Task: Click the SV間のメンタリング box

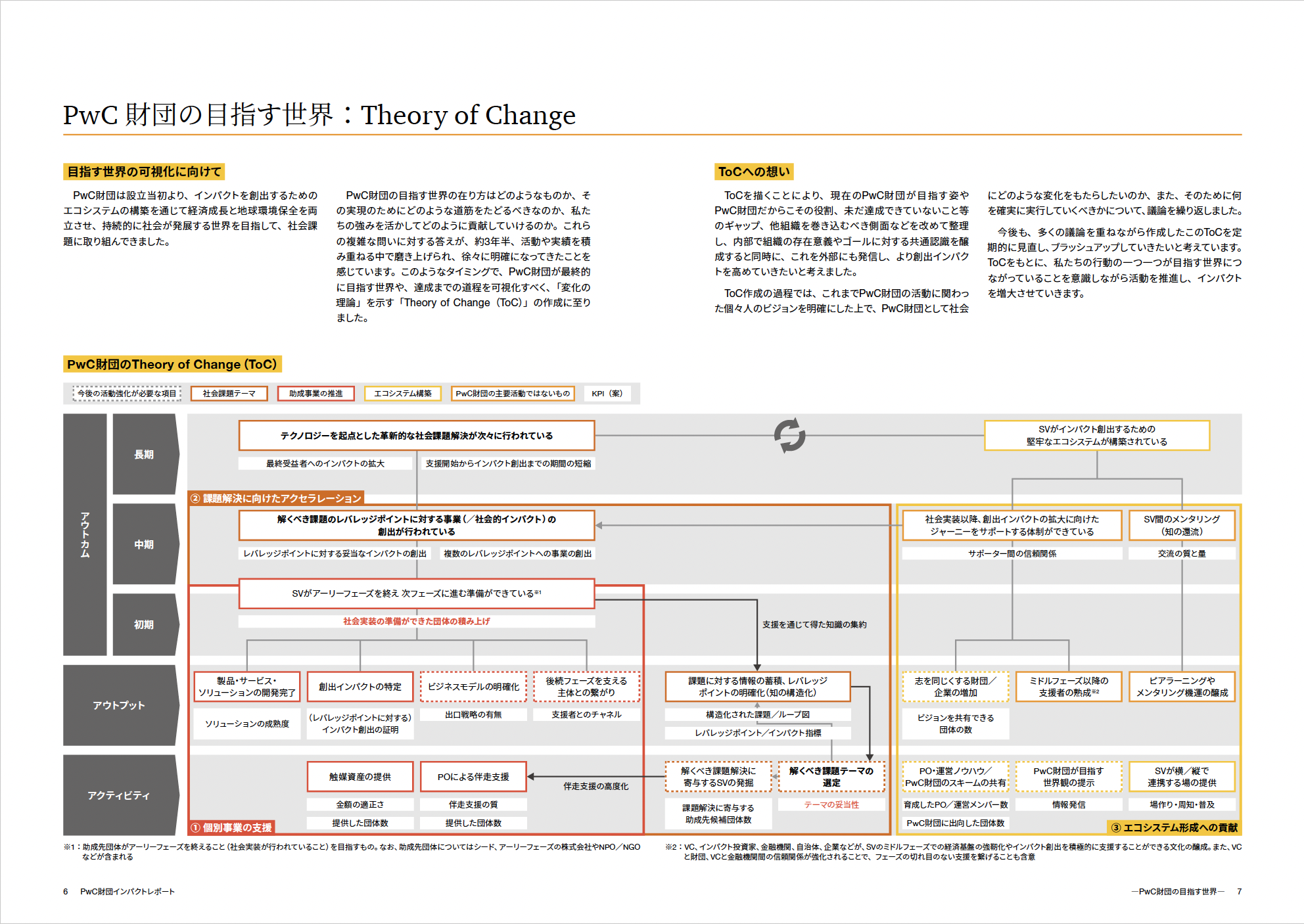Action: [1182, 525]
